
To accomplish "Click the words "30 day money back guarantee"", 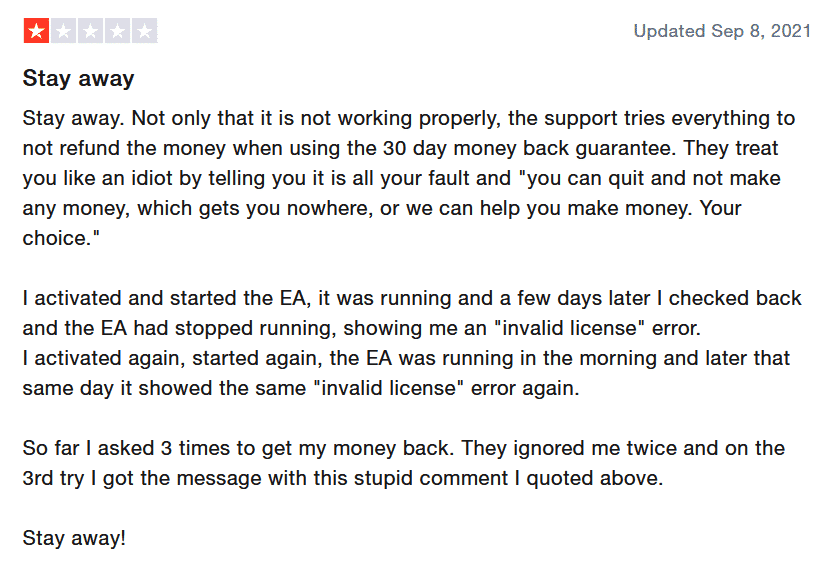I will (x=528, y=148).
